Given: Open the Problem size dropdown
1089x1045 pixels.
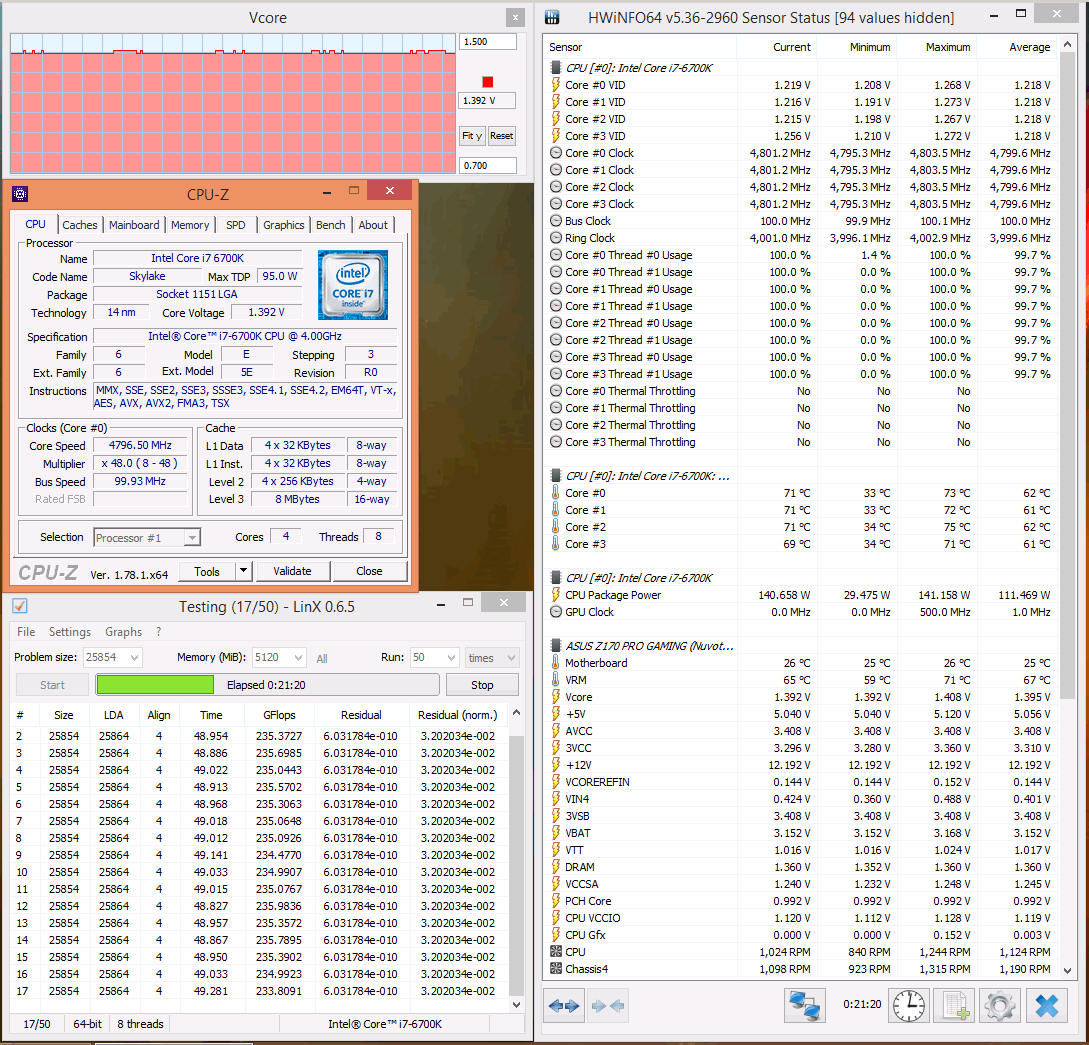Looking at the screenshot, I should pos(113,657).
